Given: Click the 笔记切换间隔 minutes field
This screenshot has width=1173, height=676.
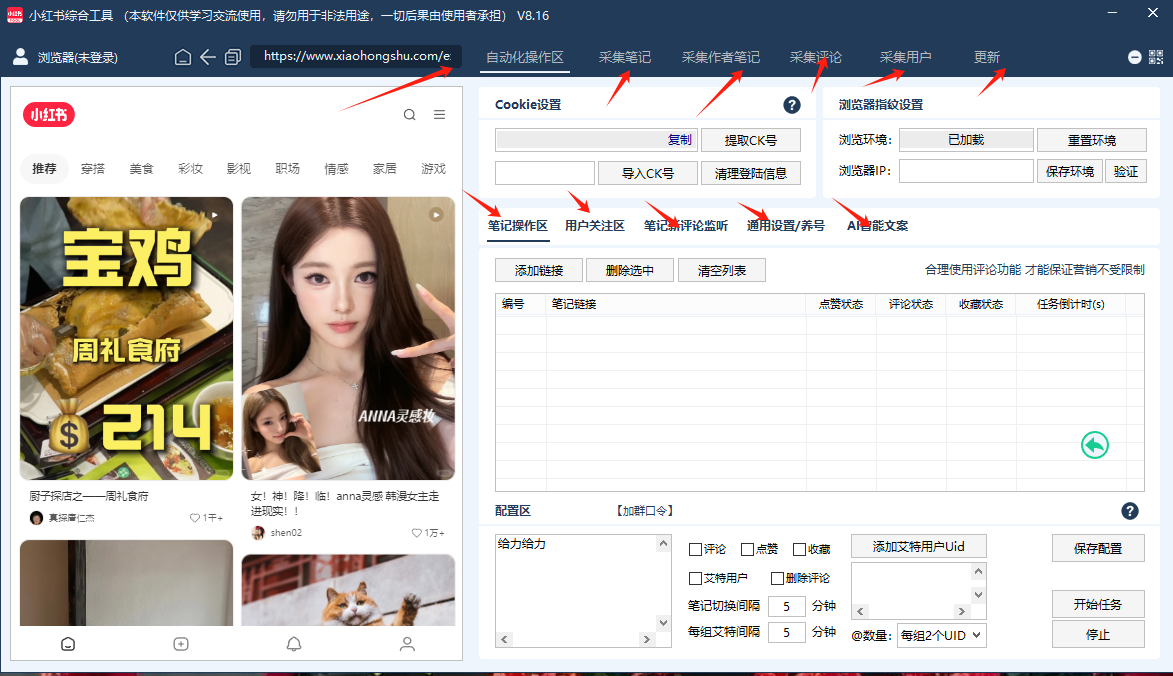Looking at the screenshot, I should pyautogui.click(x=786, y=606).
